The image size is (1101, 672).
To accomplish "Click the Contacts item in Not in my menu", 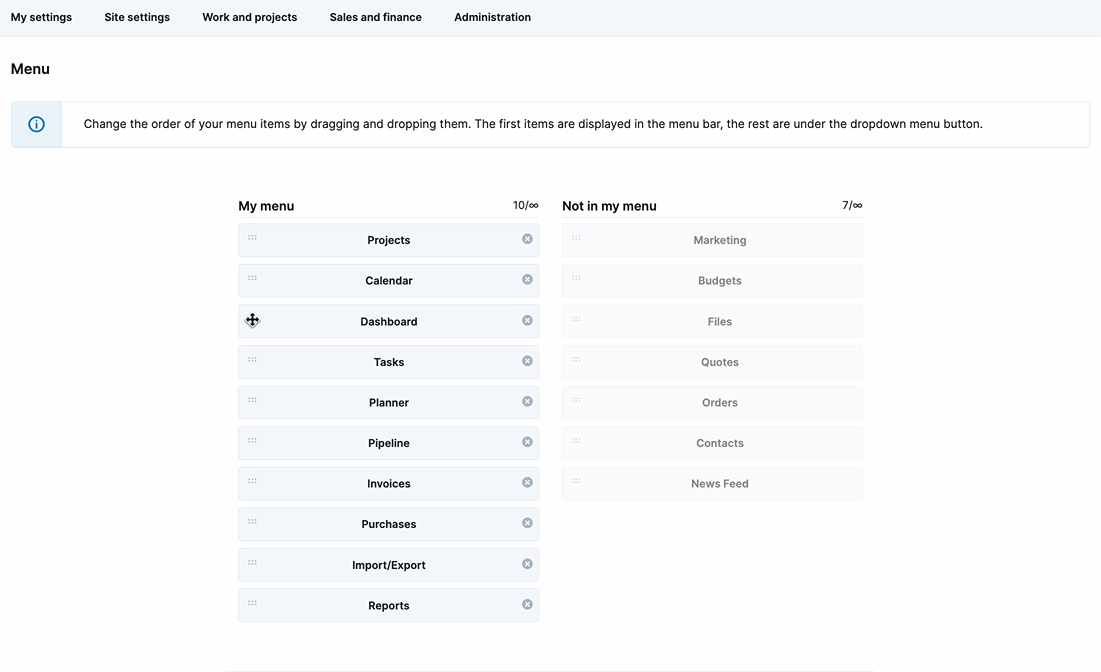I will coord(712,443).
